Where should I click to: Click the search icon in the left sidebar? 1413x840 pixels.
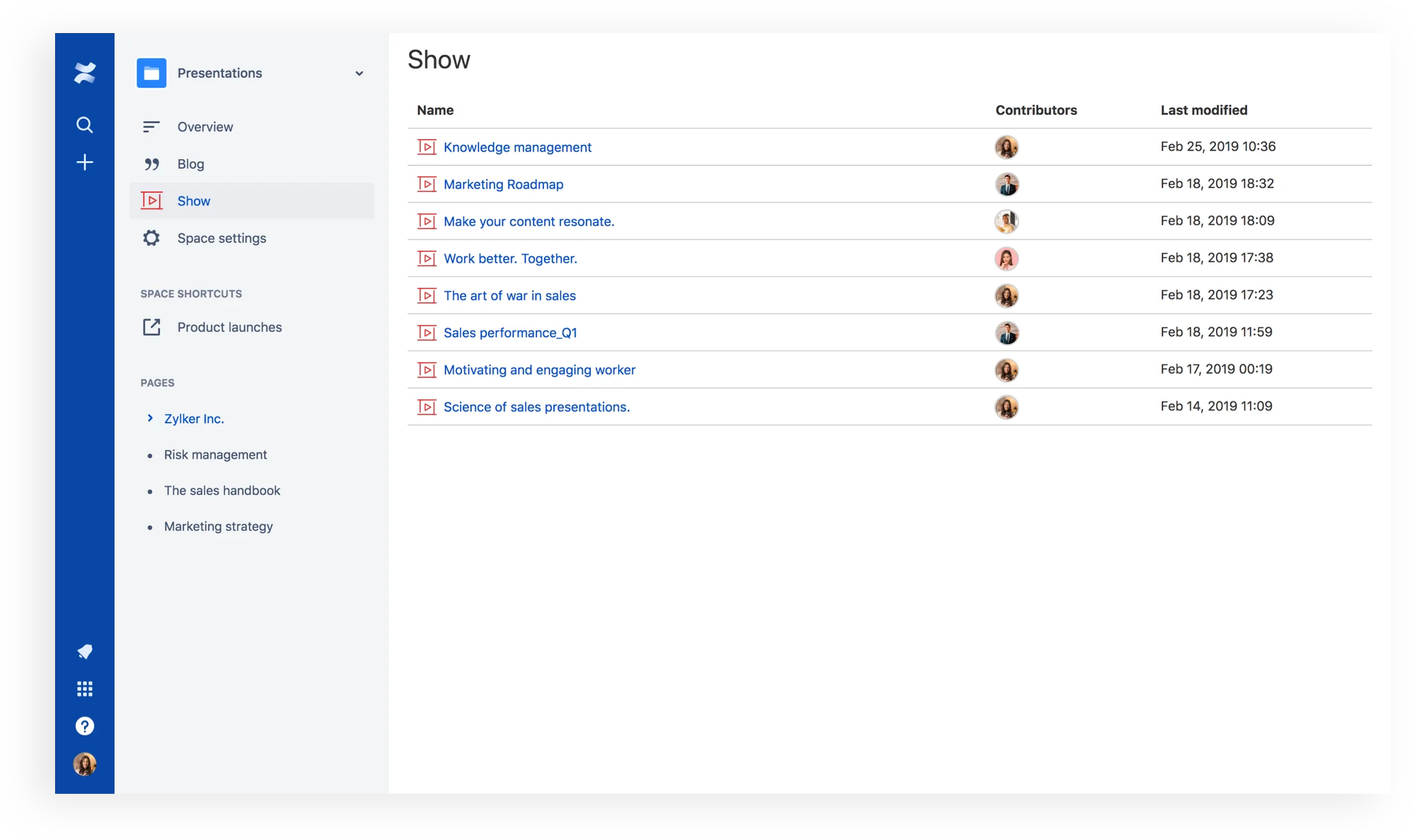click(84, 124)
